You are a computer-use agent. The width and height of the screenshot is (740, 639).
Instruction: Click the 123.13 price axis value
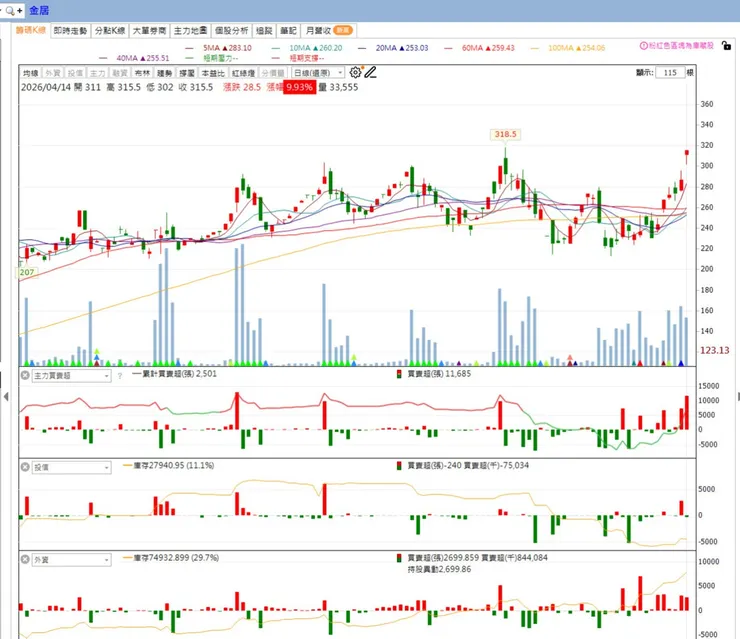point(714,350)
